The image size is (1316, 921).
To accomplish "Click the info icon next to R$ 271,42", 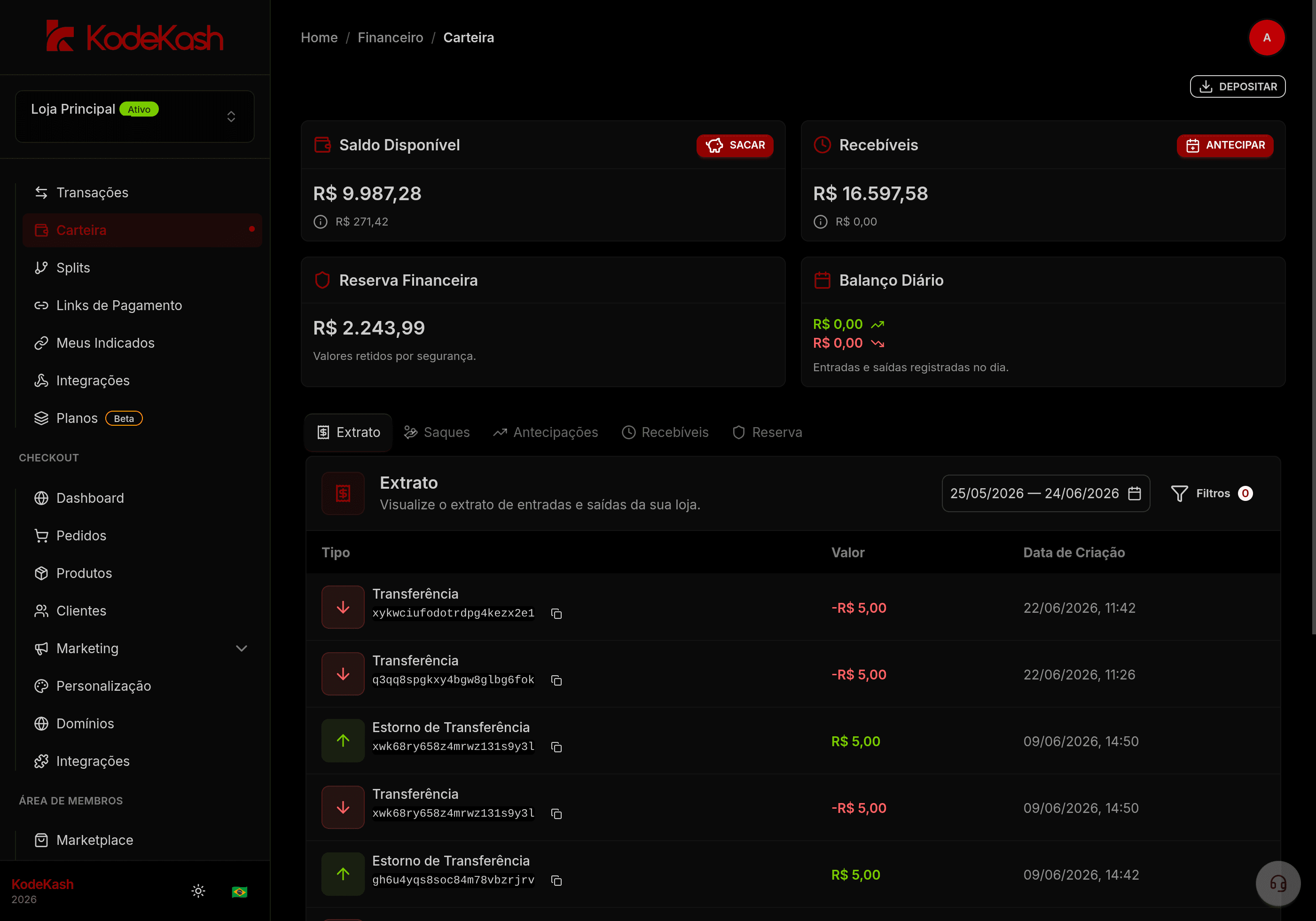I will pos(321,221).
